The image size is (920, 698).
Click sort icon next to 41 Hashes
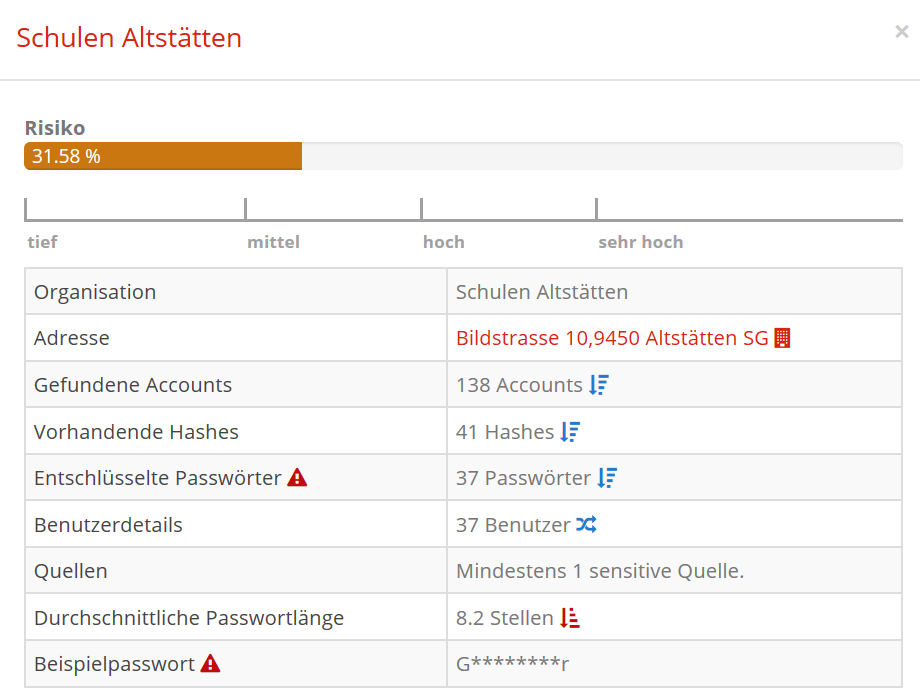(570, 432)
